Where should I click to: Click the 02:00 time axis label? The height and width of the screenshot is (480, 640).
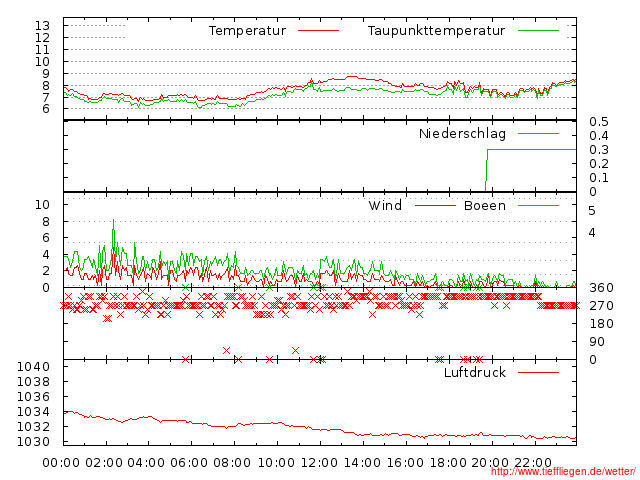104,463
